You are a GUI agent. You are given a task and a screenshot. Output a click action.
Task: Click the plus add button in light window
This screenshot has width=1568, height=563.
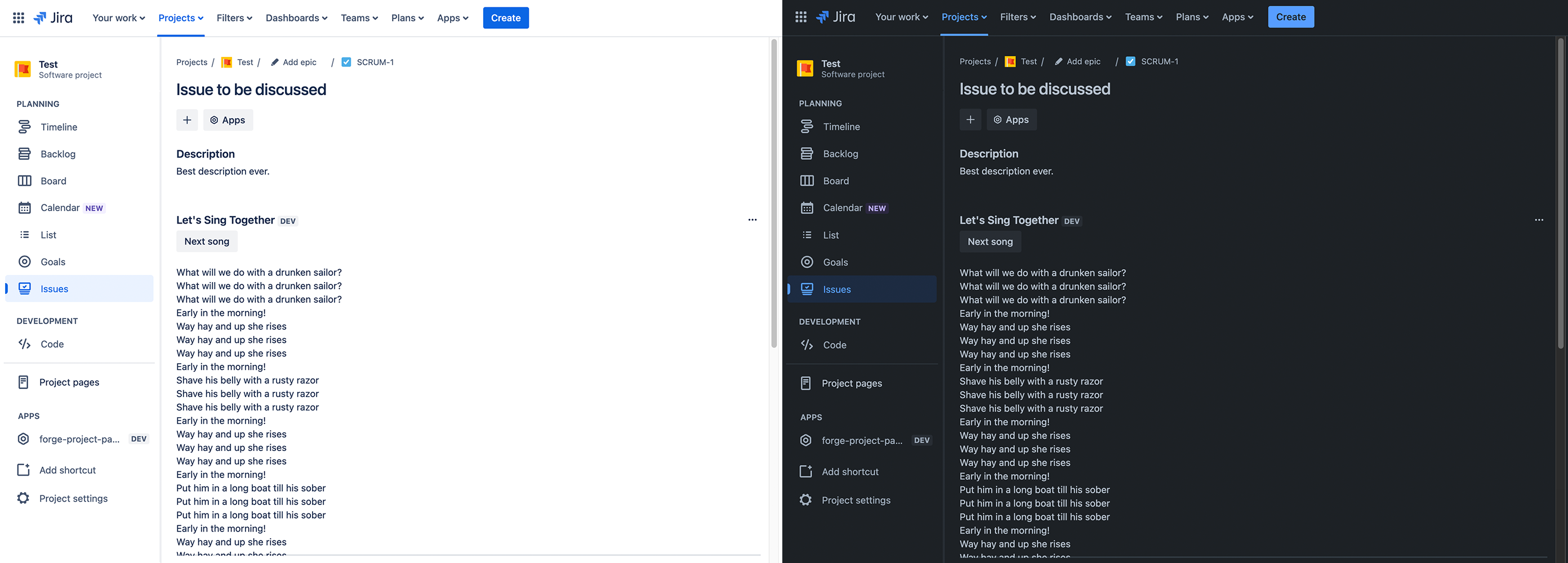point(187,120)
